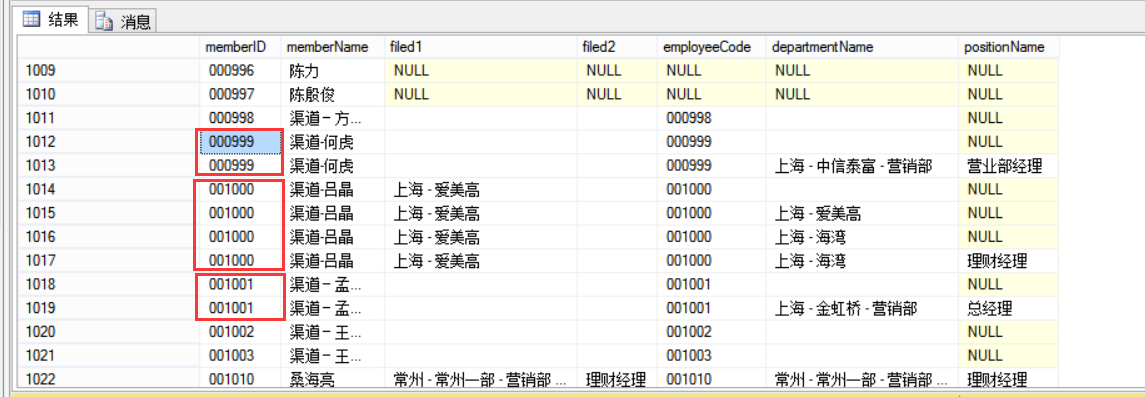Select the positionName column header

[1008, 47]
